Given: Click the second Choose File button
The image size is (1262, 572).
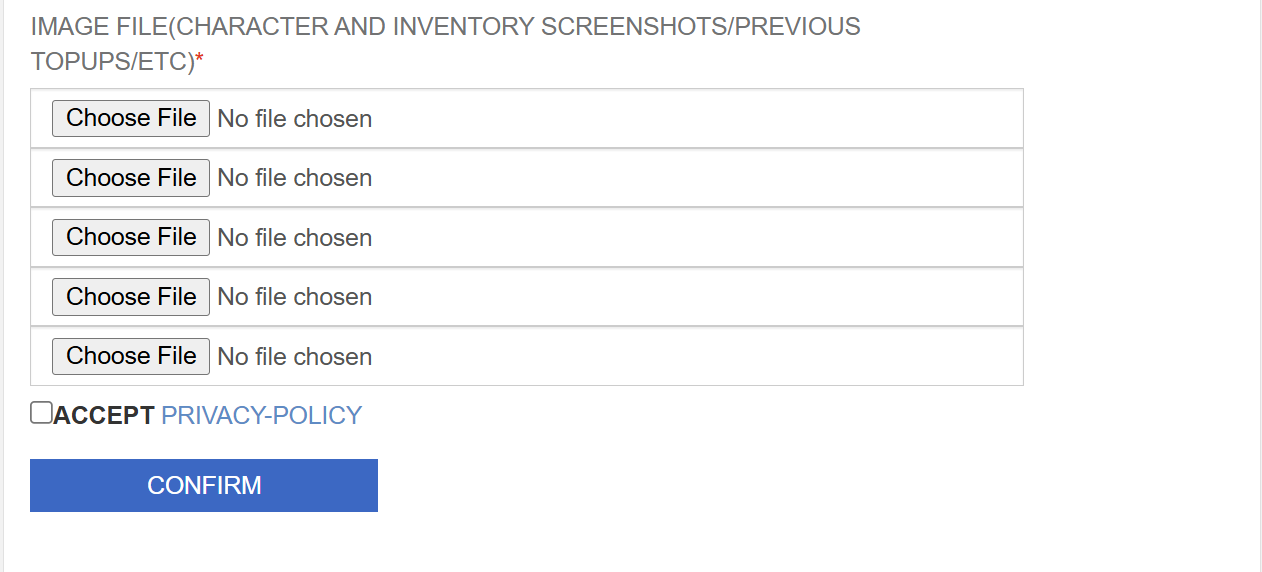Looking at the screenshot, I should click(131, 178).
